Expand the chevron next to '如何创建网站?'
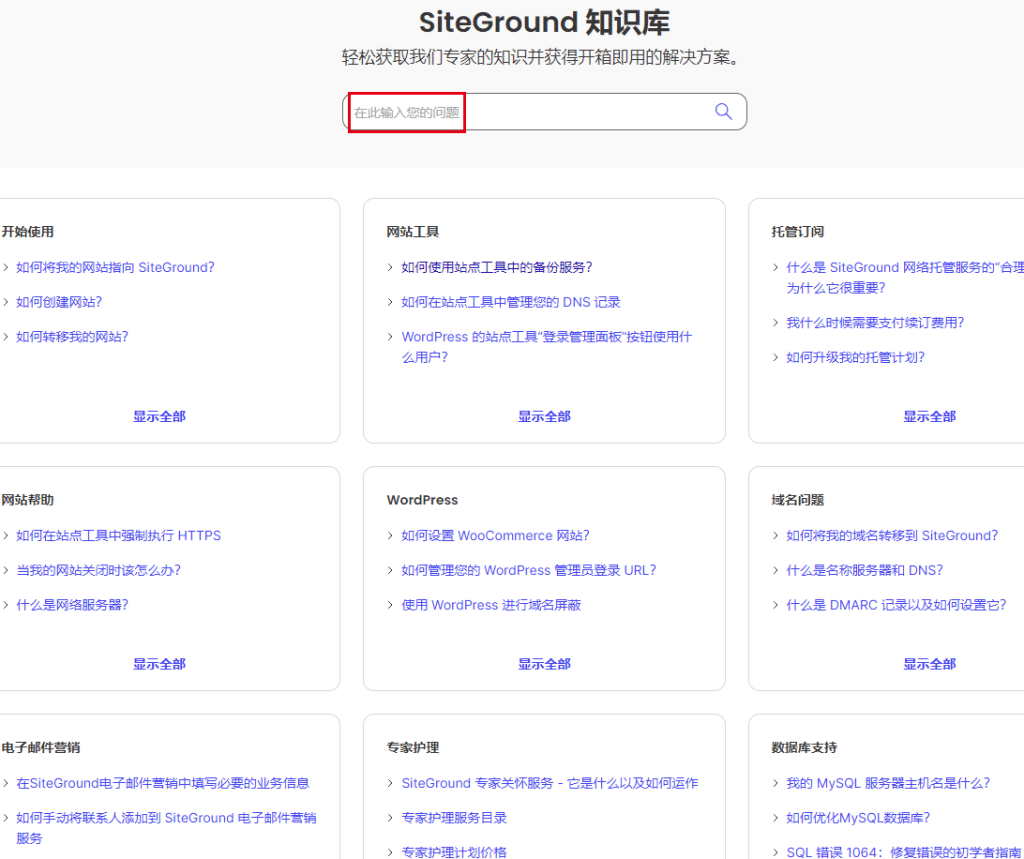 click(9, 302)
